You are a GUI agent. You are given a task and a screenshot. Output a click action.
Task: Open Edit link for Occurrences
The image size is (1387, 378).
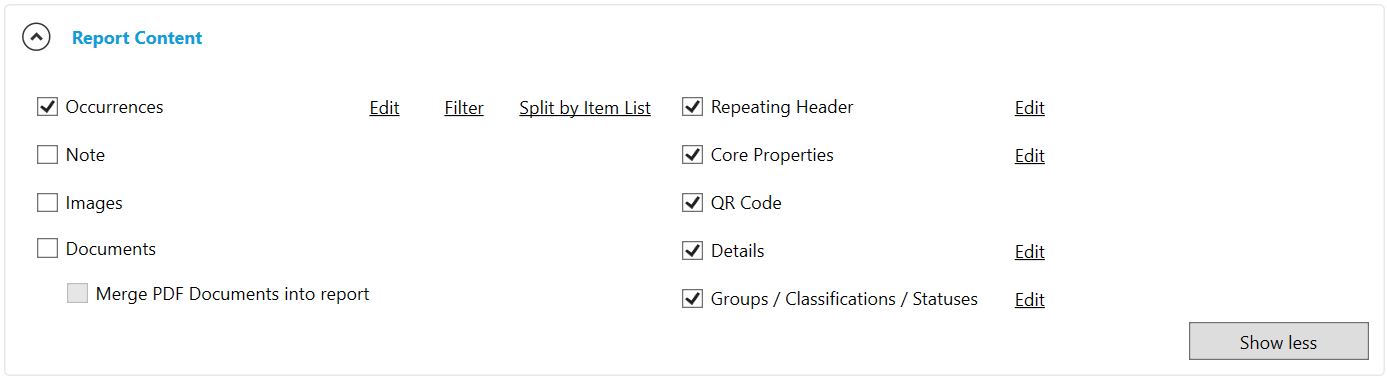pos(384,108)
